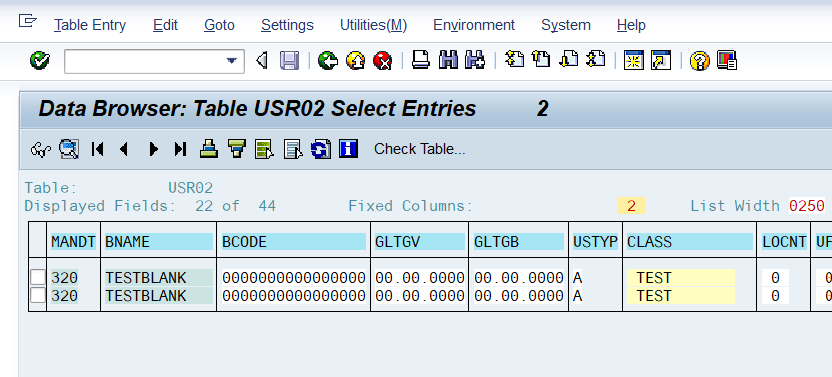Screen dimensions: 832x377
Task: Collapse the command field with the triangle arrow
Action: (262, 61)
